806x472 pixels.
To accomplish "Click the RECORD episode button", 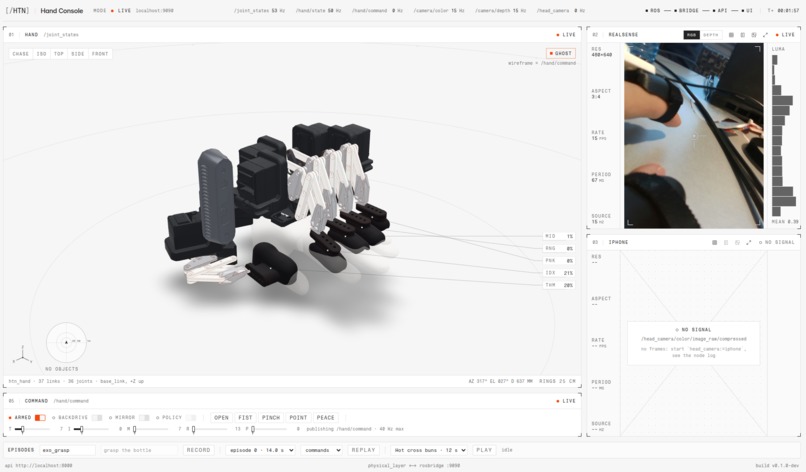I will coord(198,450).
